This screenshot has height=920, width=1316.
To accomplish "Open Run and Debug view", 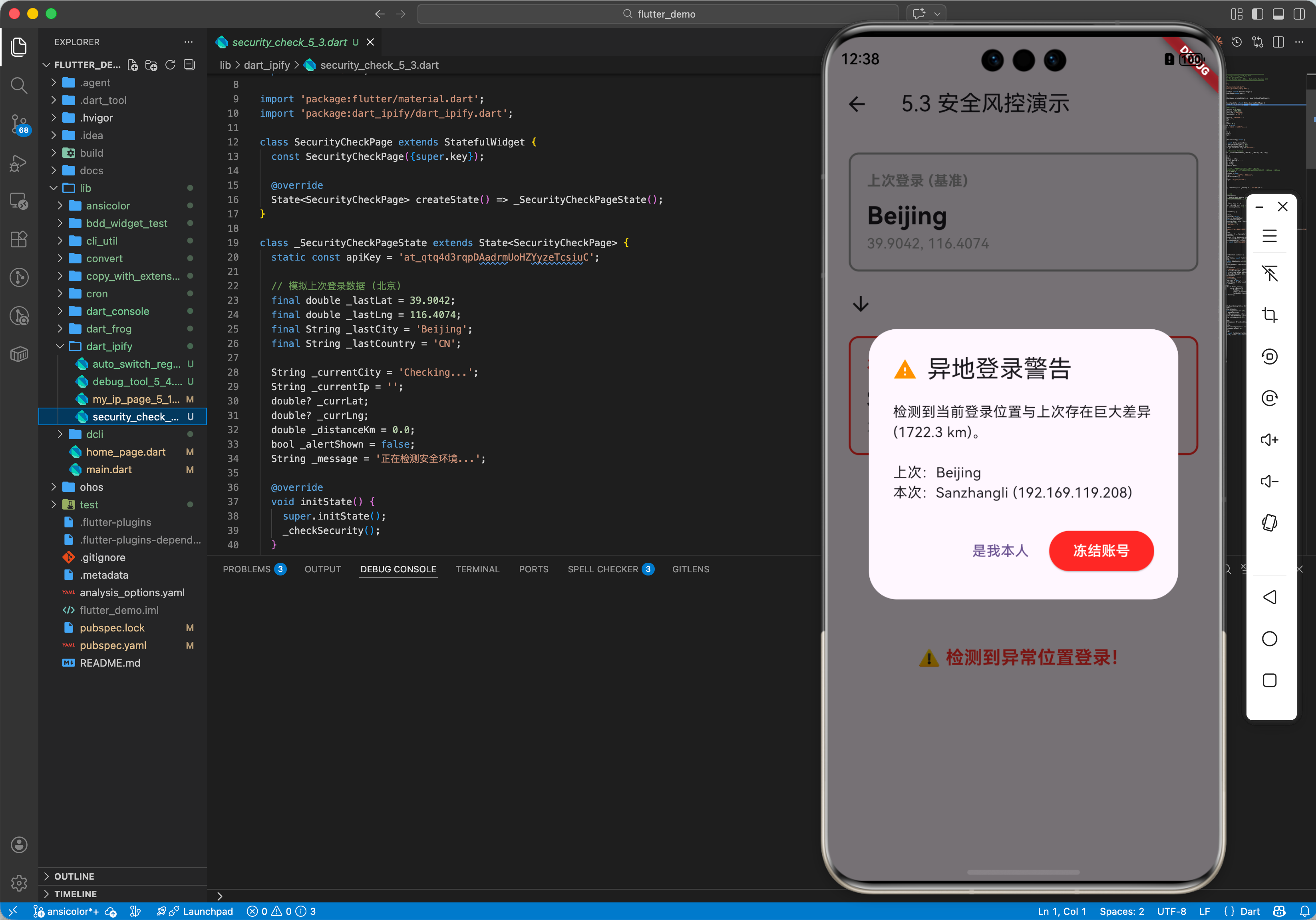I will tap(19, 163).
